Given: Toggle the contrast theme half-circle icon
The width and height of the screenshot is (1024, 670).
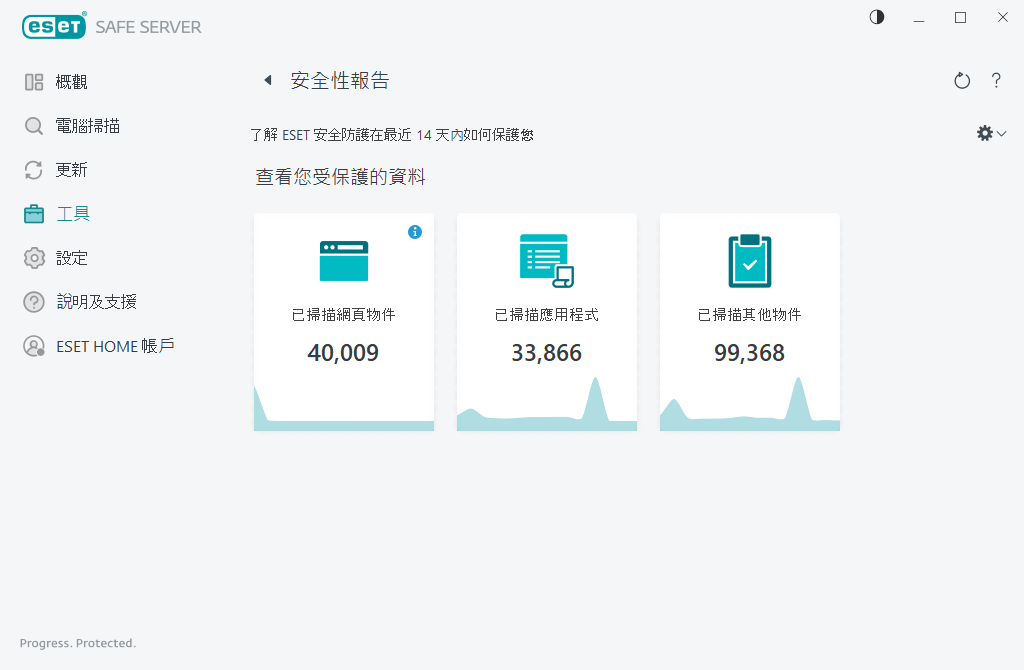Looking at the screenshot, I should point(877,17).
